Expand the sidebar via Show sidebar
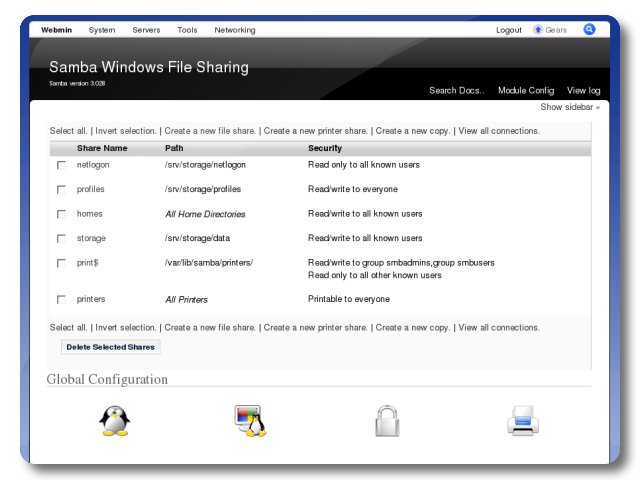640x480 pixels. [x=570, y=107]
